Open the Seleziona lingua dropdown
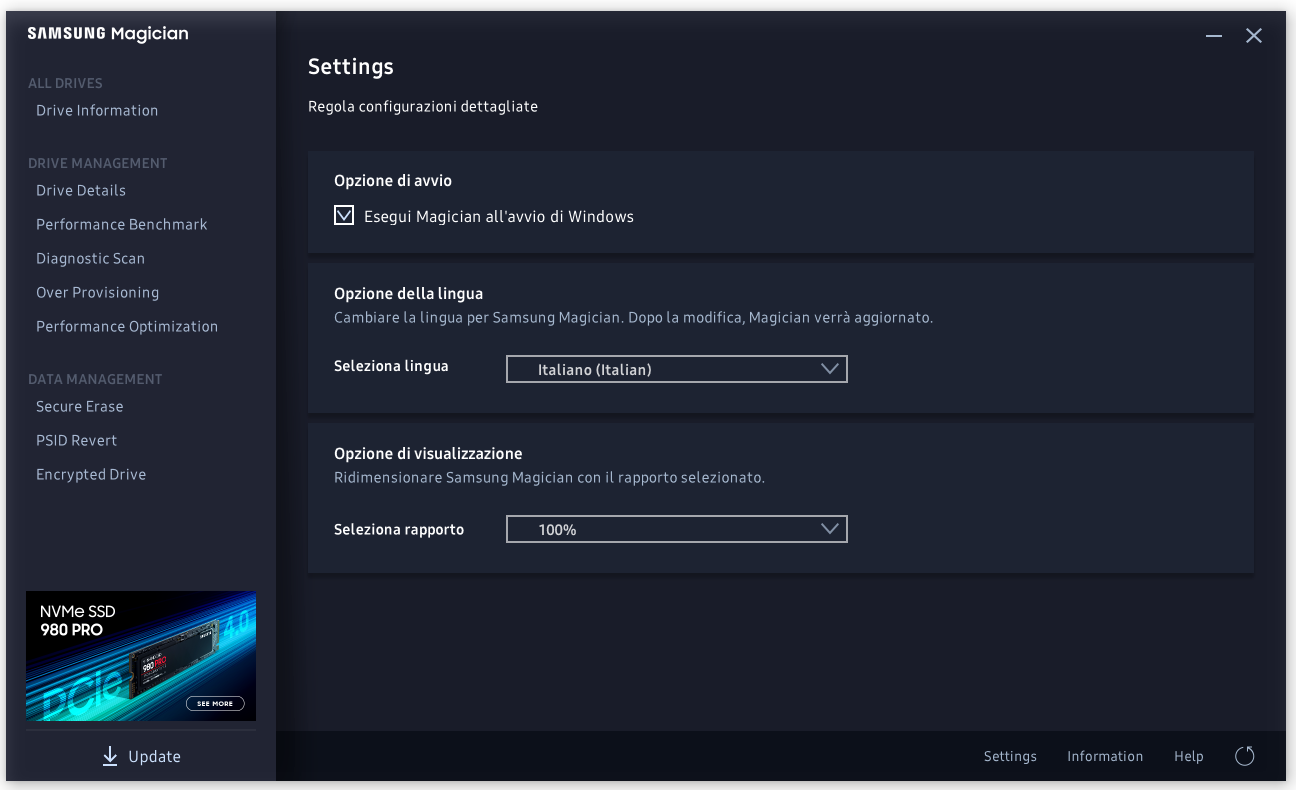The image size is (1296, 790). pos(676,369)
